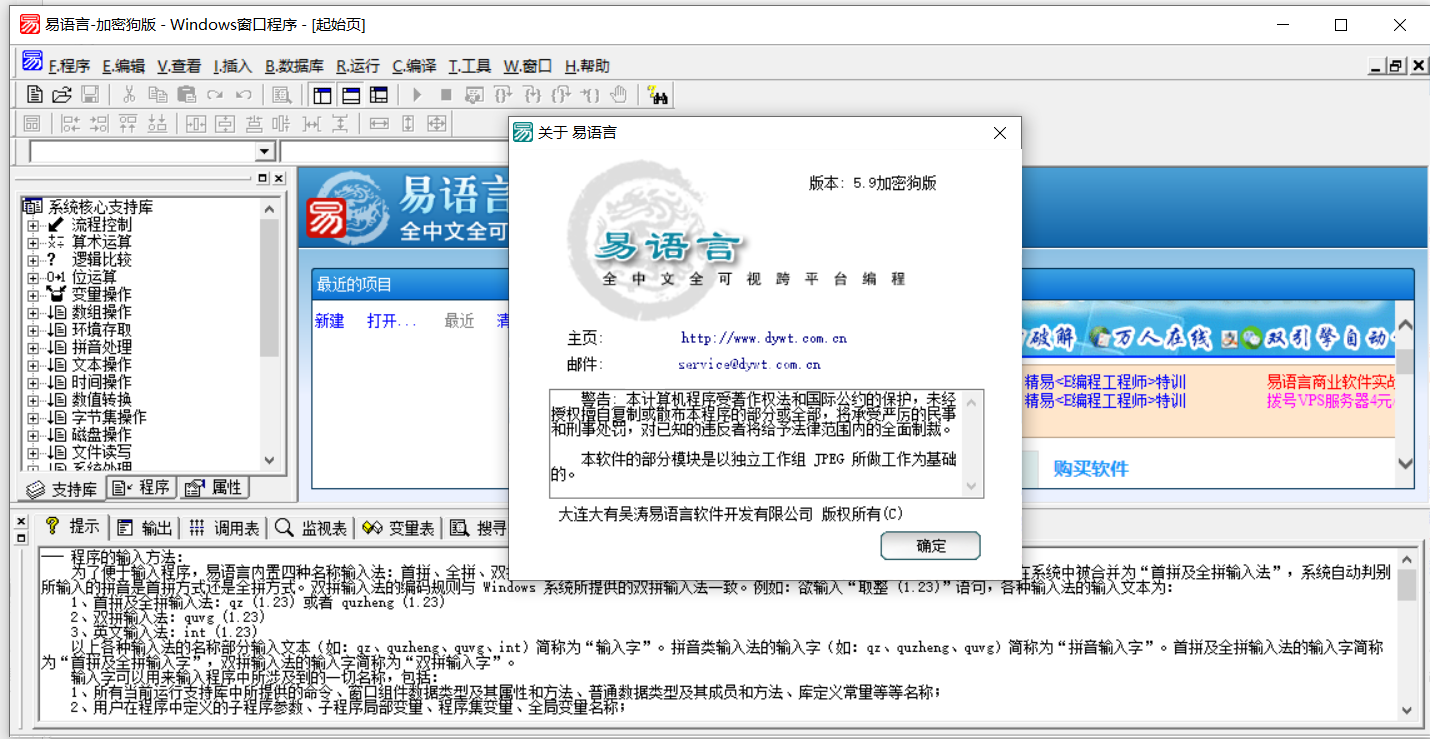Click the 确定 button in About dialog
This screenshot has height=739, width=1430.
[x=930, y=546]
